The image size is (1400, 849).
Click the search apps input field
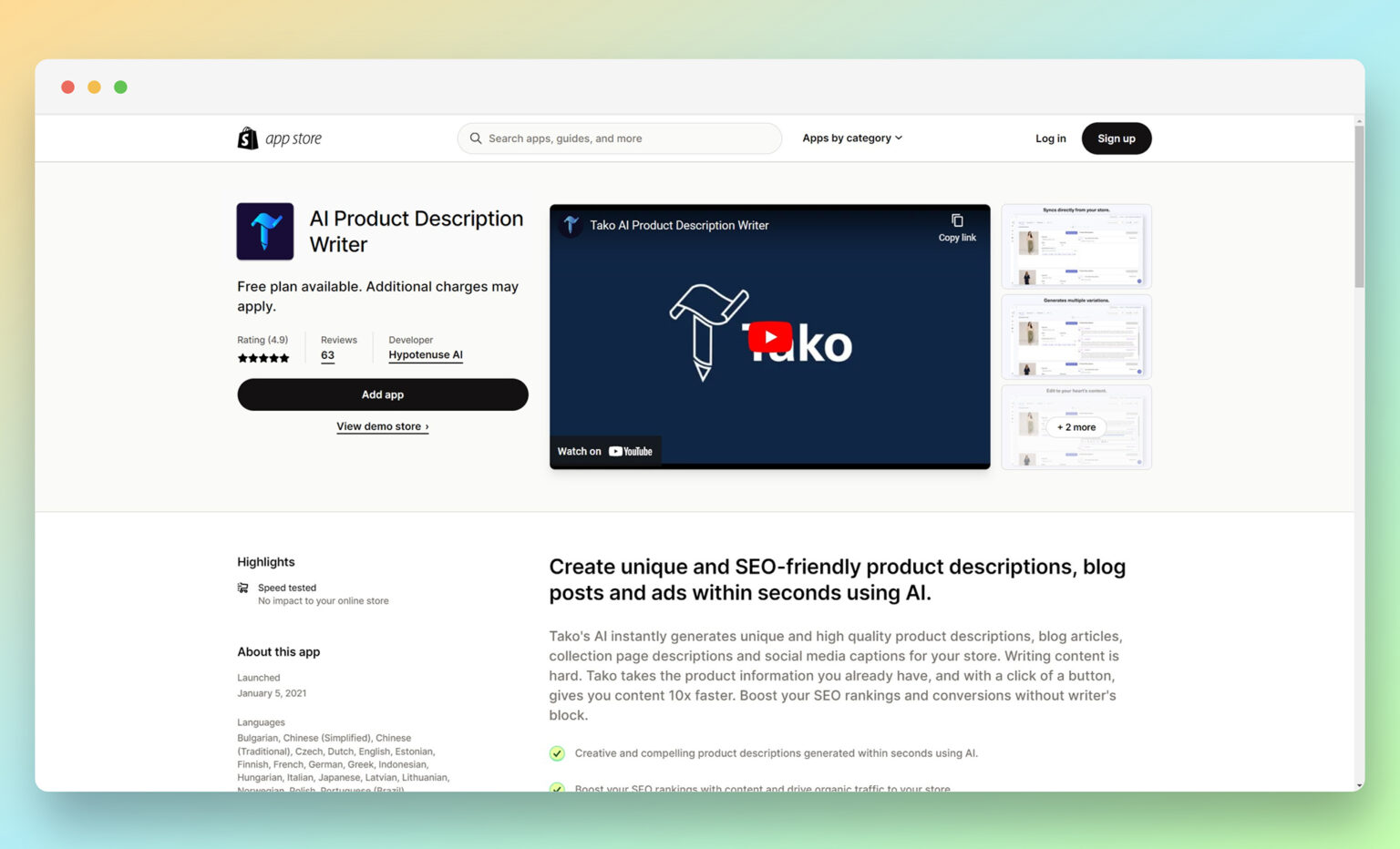point(620,138)
